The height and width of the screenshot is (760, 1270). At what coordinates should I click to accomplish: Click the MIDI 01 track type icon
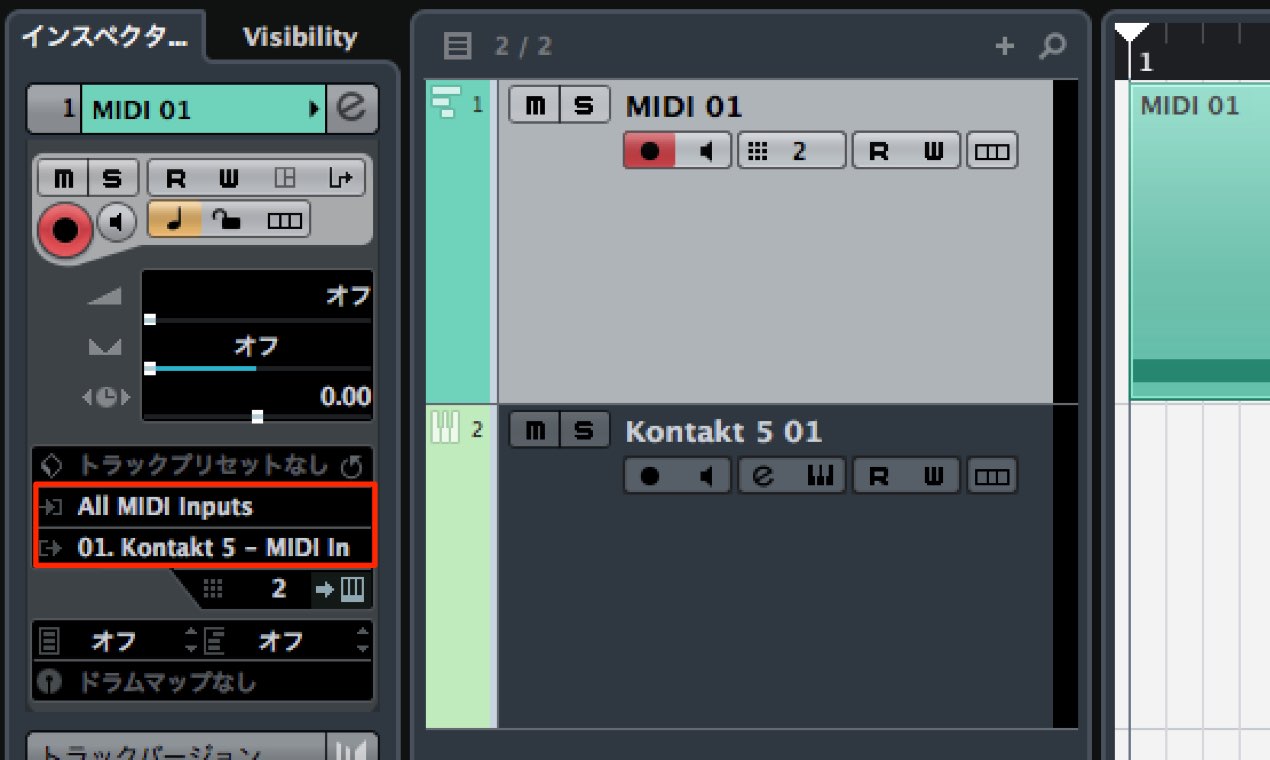pos(444,103)
